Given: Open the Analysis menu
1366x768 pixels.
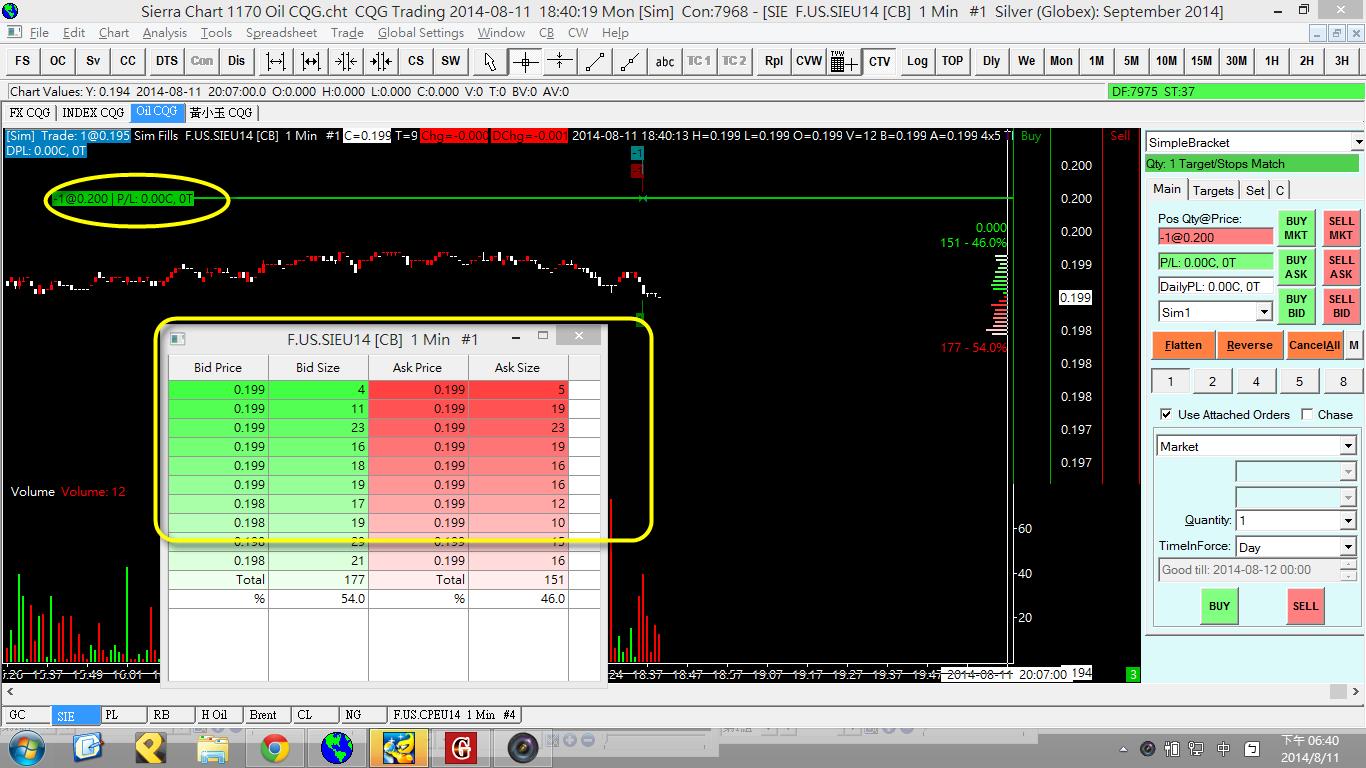Looking at the screenshot, I should [165, 33].
